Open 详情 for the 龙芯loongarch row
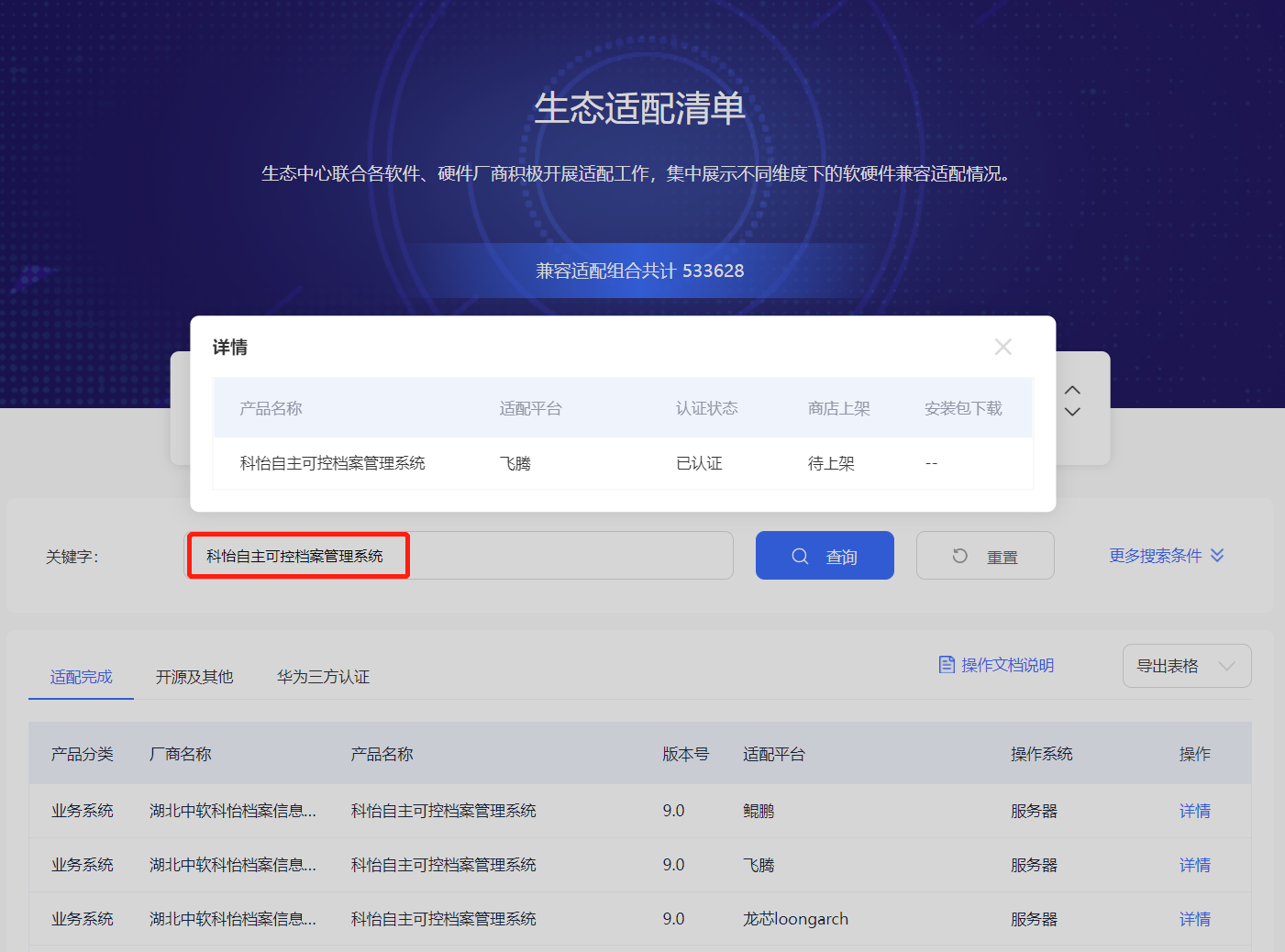Viewport: 1285px width, 952px height. click(1195, 919)
